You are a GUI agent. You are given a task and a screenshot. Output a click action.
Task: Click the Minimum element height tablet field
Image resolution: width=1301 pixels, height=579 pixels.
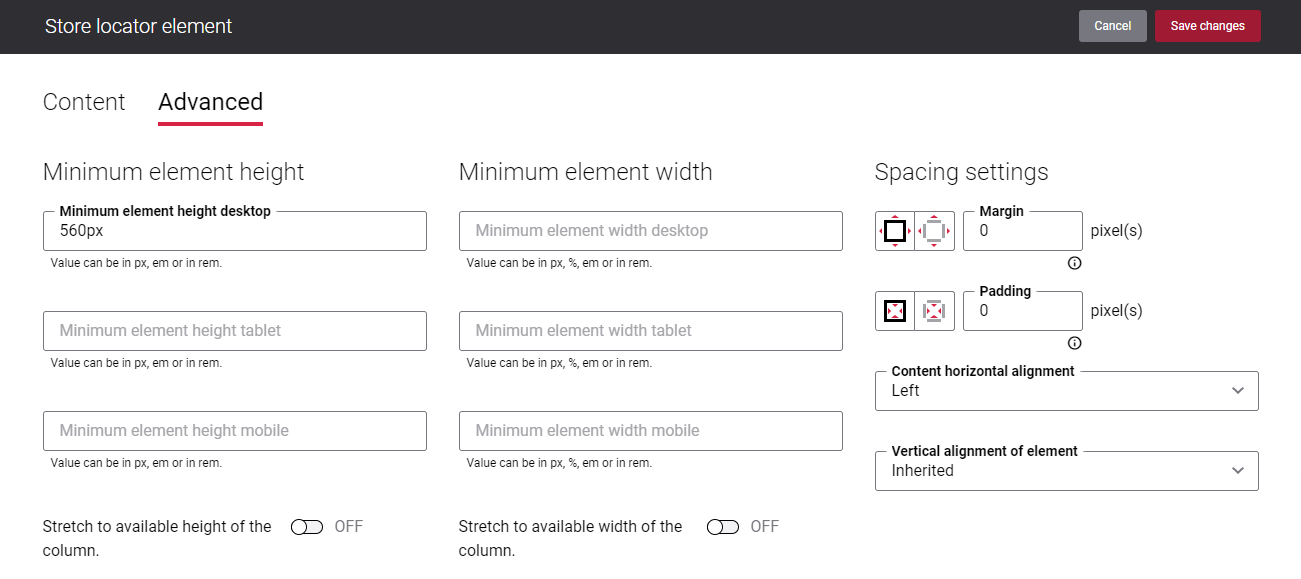coord(235,331)
